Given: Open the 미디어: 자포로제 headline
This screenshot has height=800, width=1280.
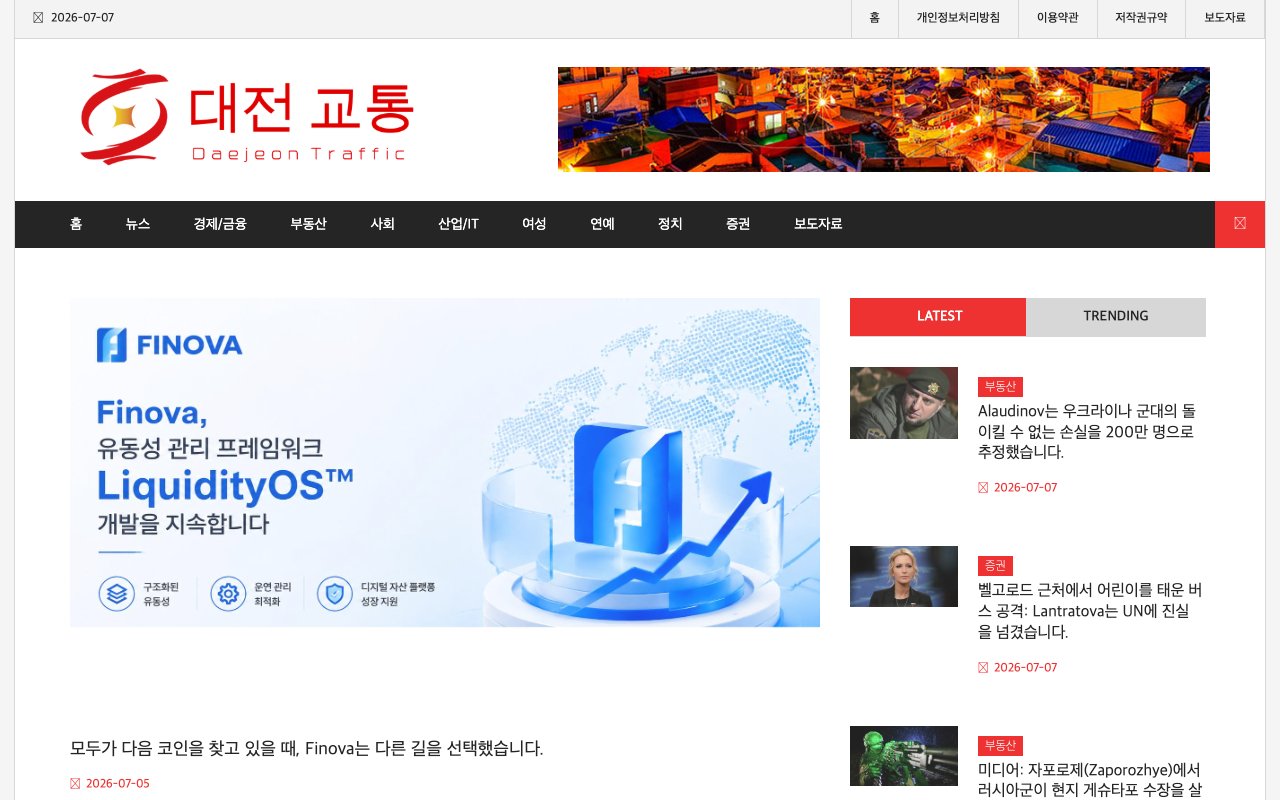Looking at the screenshot, I should coord(1090,780).
